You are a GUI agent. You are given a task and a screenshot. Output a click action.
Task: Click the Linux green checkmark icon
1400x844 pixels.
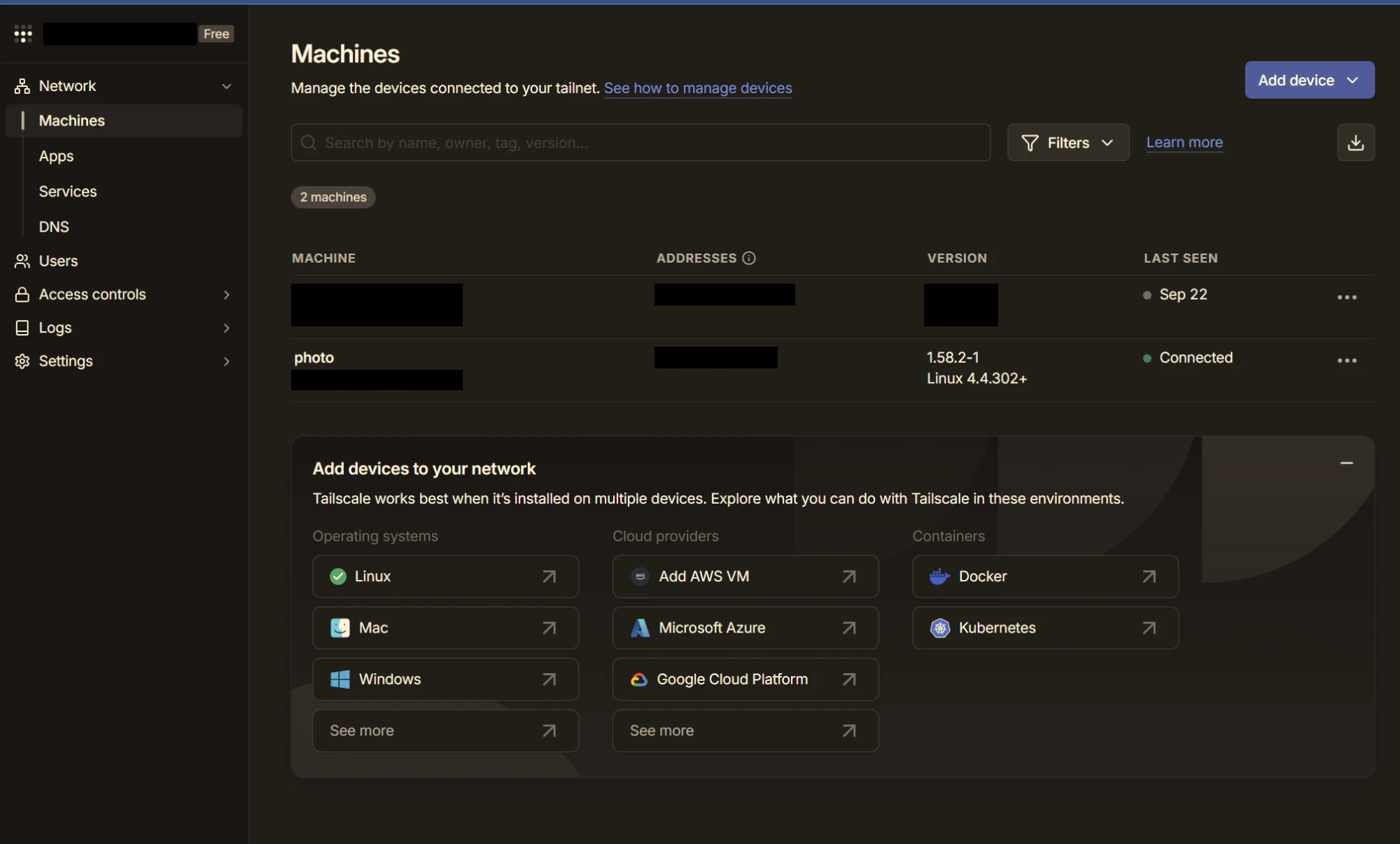(338, 576)
